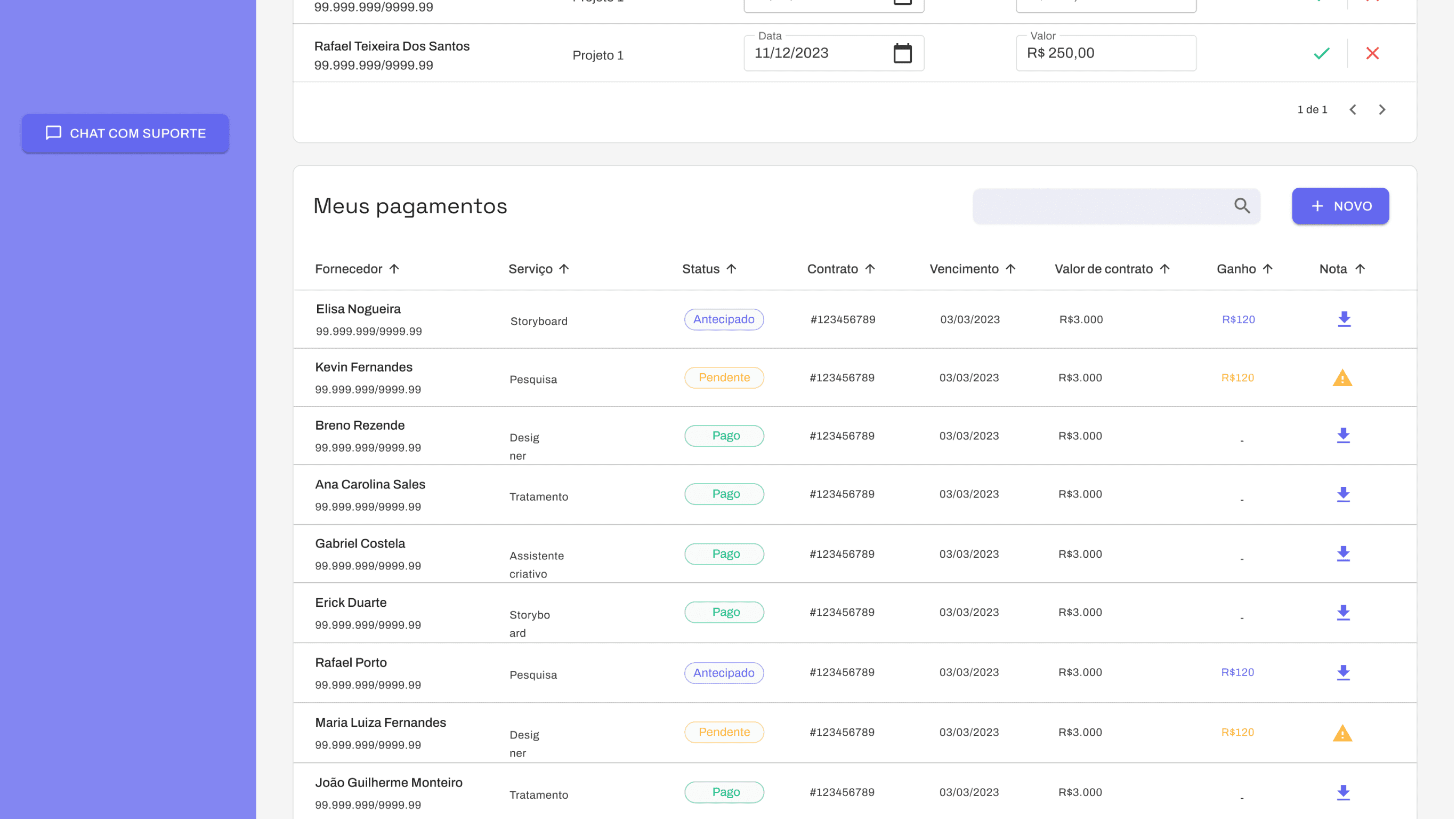This screenshot has width=1456, height=819.
Task: Click Pago status of Gabriel Costela
Action: (724, 555)
